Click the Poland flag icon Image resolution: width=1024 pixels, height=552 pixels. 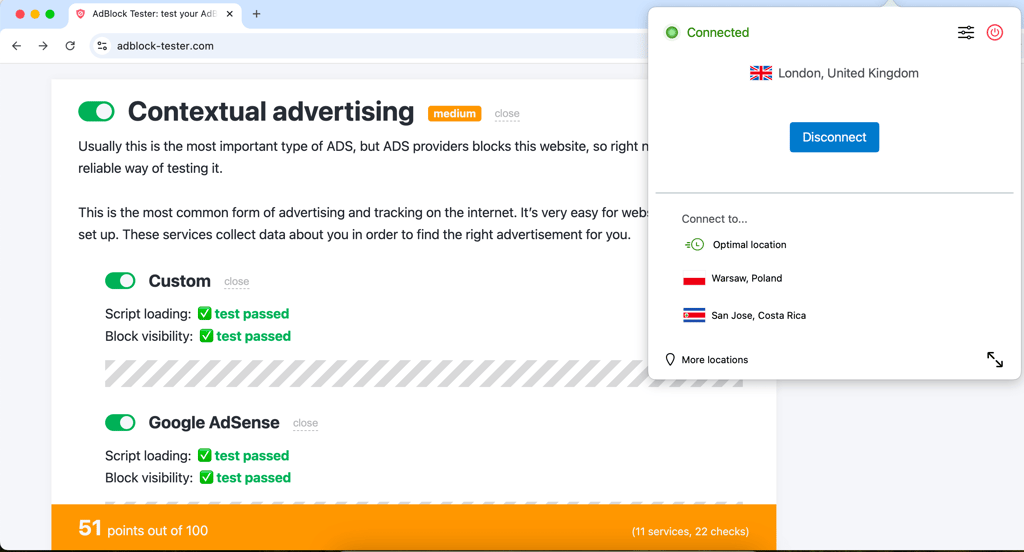click(x=694, y=278)
